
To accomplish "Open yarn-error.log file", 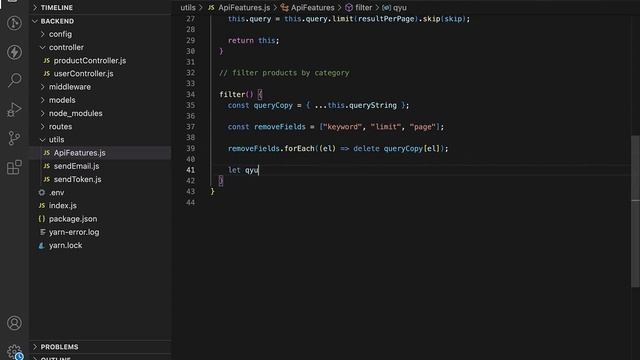I will point(74,232).
